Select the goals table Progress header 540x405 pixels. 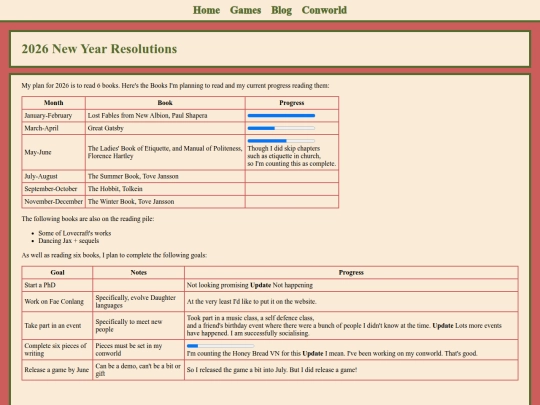[351, 272]
